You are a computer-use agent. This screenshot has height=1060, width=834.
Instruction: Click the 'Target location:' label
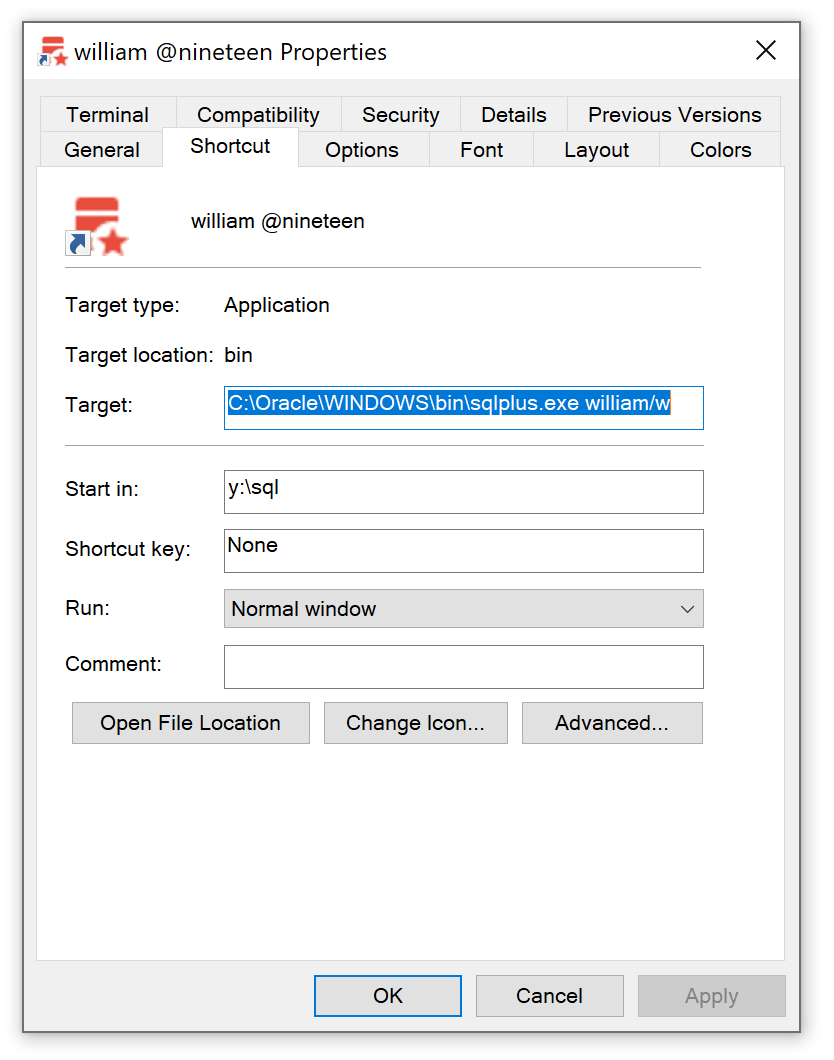tap(139, 355)
